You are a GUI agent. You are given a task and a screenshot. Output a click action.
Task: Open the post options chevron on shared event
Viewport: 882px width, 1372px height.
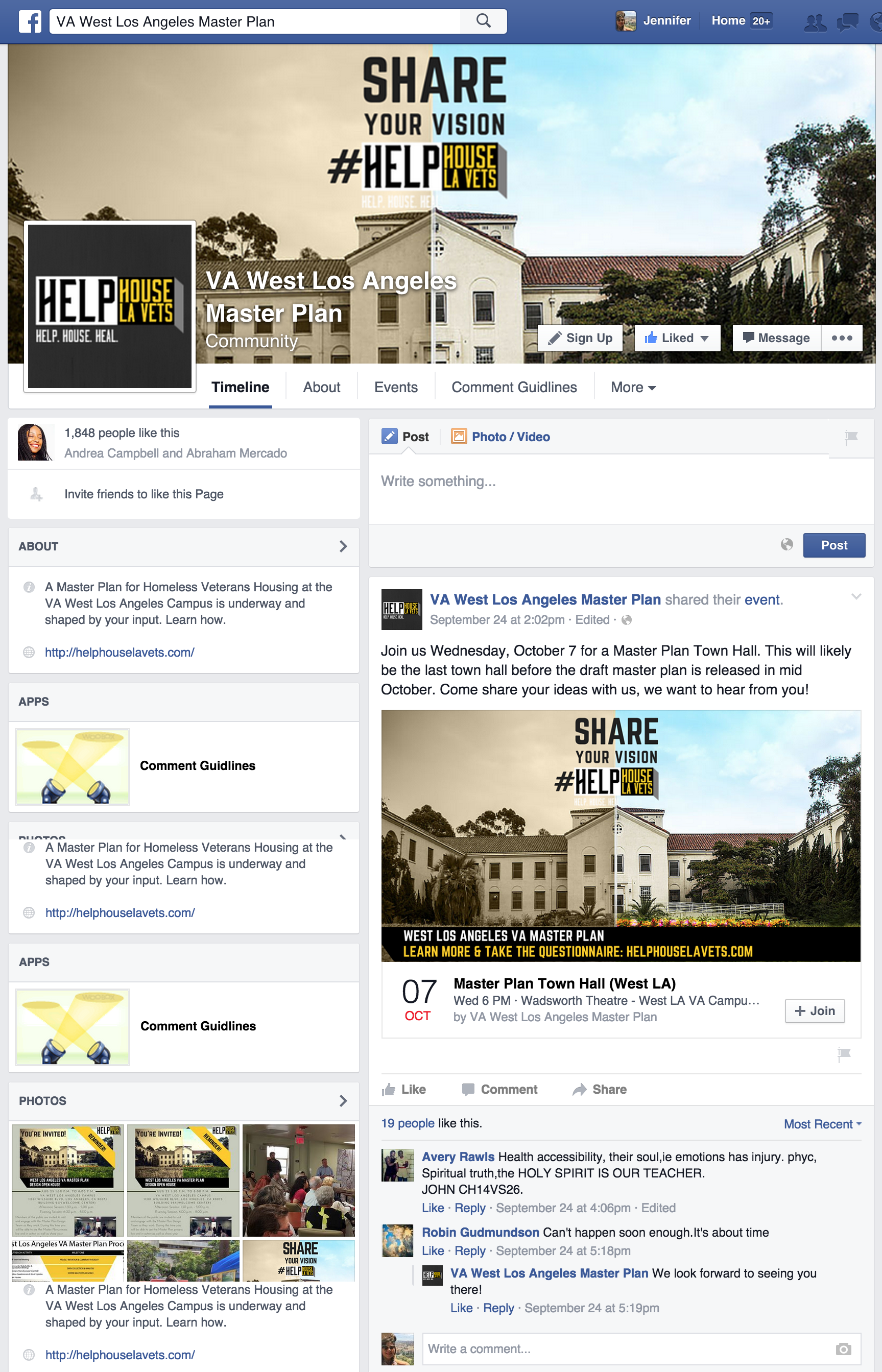(x=855, y=597)
